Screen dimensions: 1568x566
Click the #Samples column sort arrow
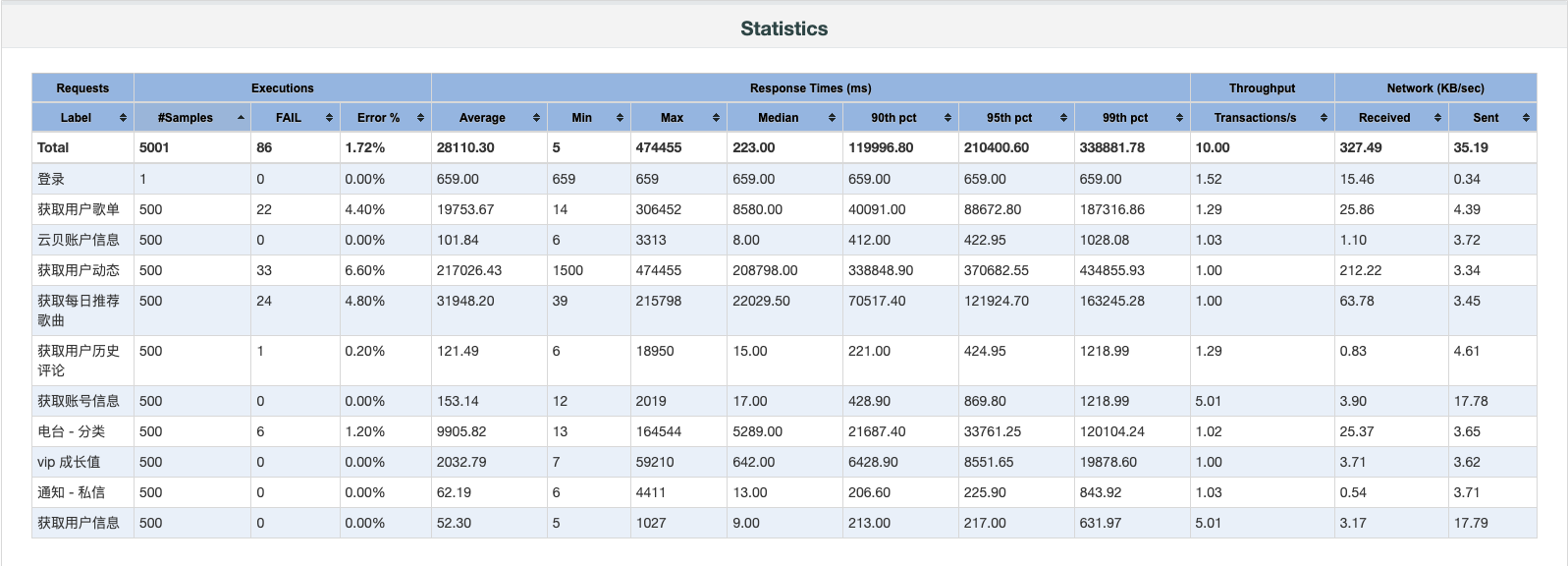click(241, 118)
